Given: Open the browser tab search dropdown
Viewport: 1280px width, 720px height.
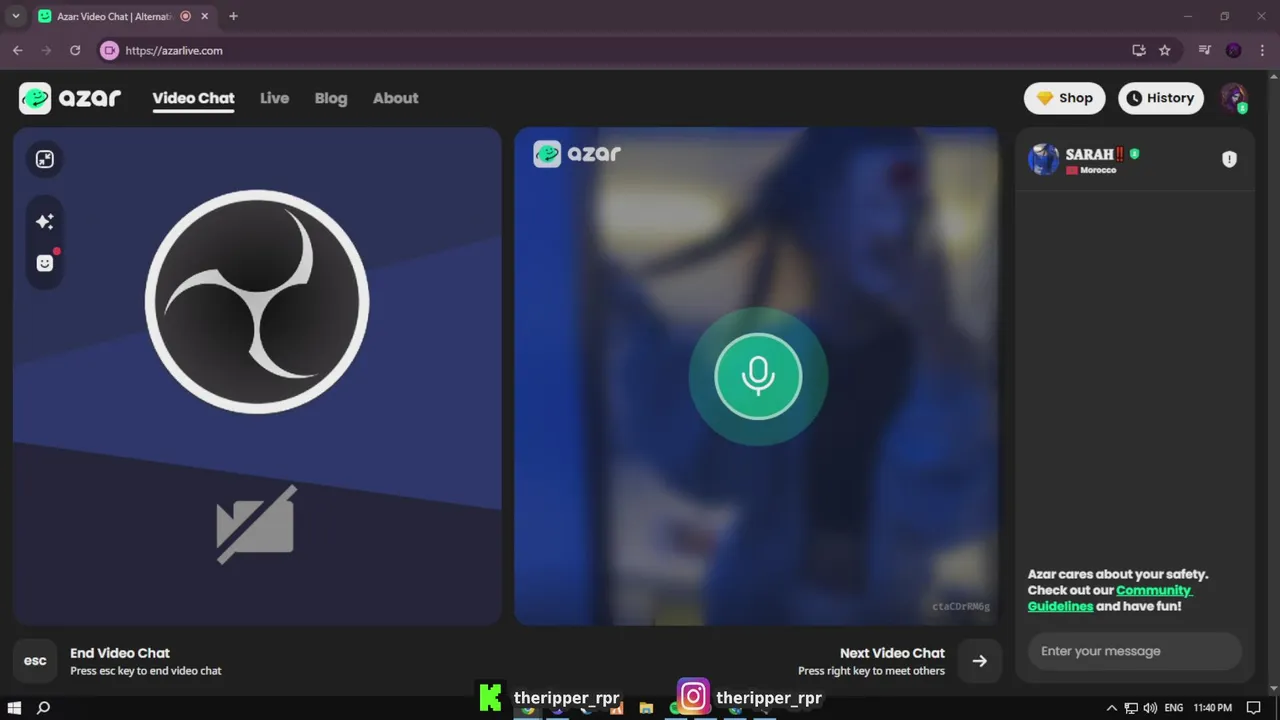Looking at the screenshot, I should [15, 16].
